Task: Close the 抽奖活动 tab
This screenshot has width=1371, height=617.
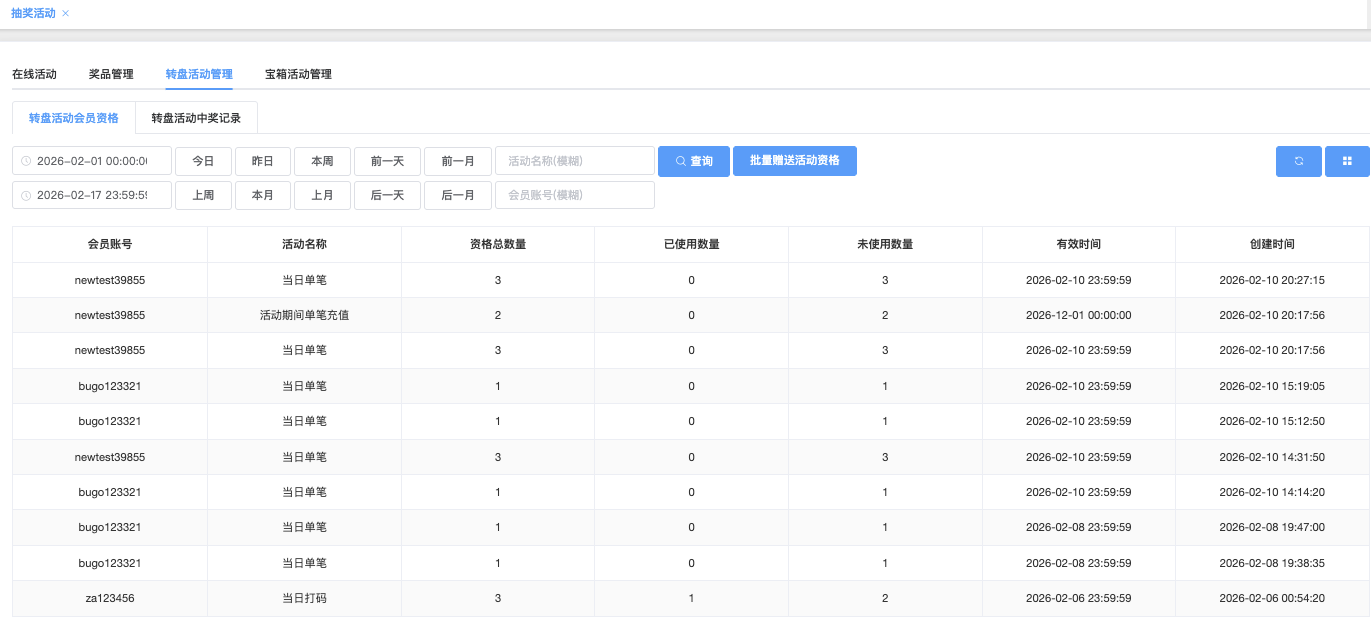Action: [66, 13]
